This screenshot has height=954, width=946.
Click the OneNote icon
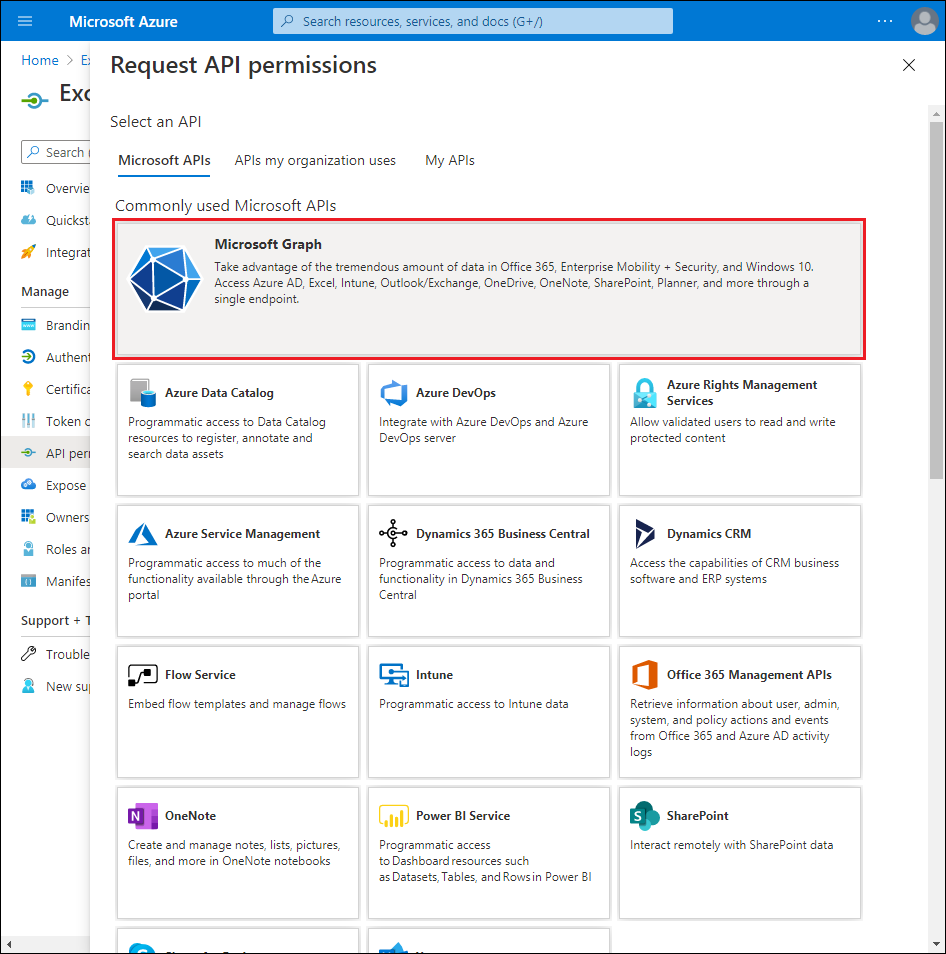(x=142, y=815)
